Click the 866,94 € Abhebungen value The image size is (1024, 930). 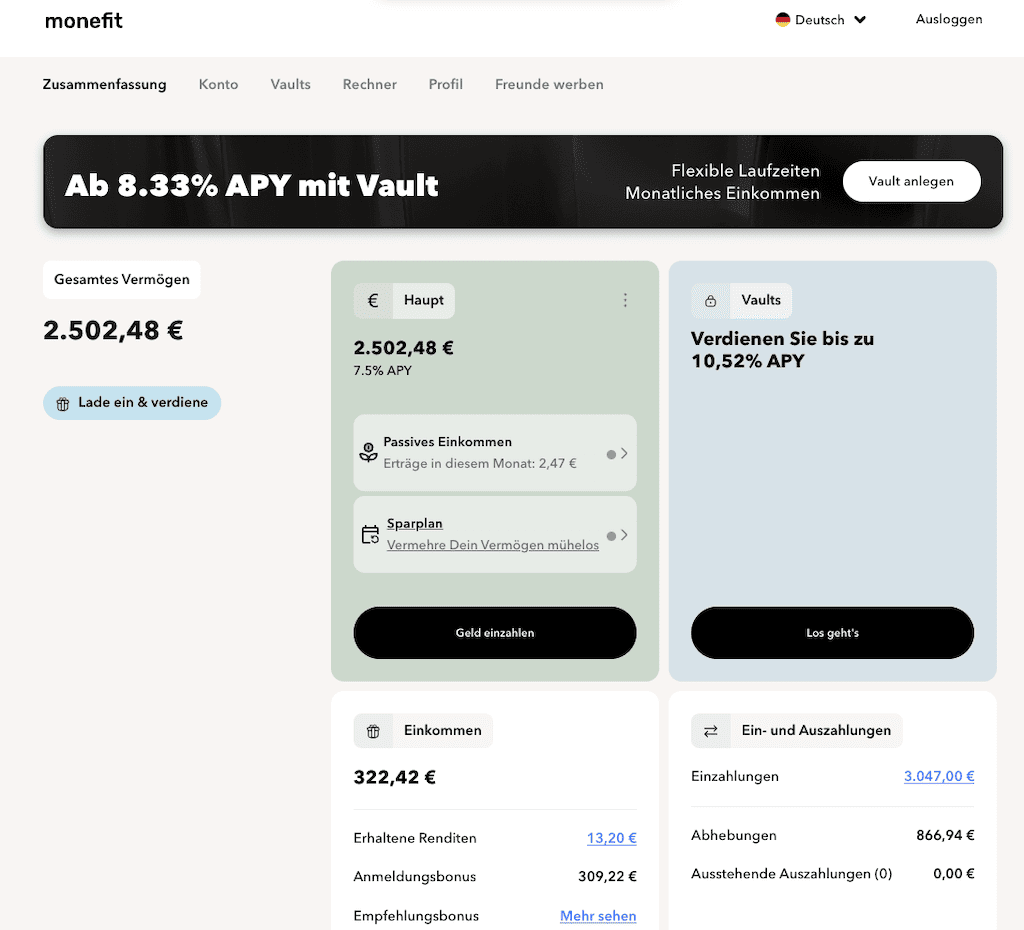(945, 835)
